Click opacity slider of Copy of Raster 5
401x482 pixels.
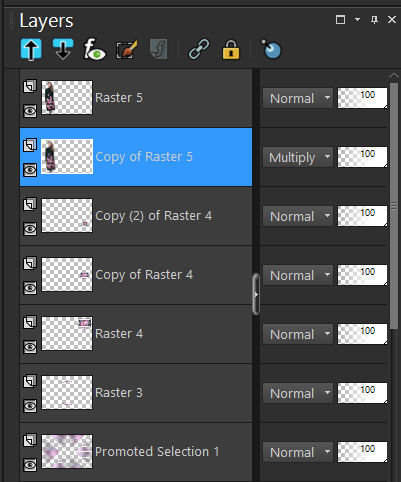point(362,157)
